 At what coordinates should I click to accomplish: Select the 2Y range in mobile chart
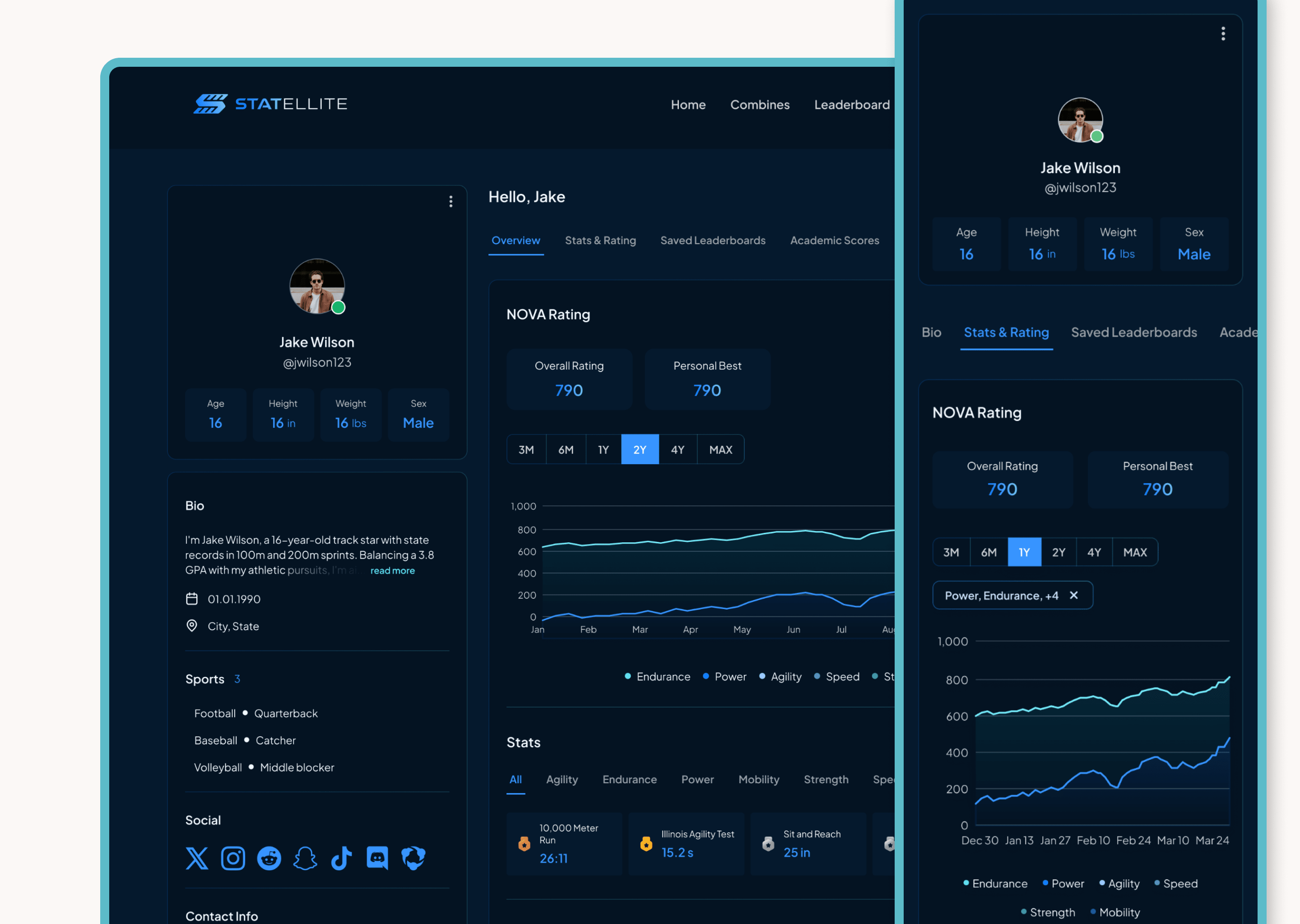[1059, 552]
